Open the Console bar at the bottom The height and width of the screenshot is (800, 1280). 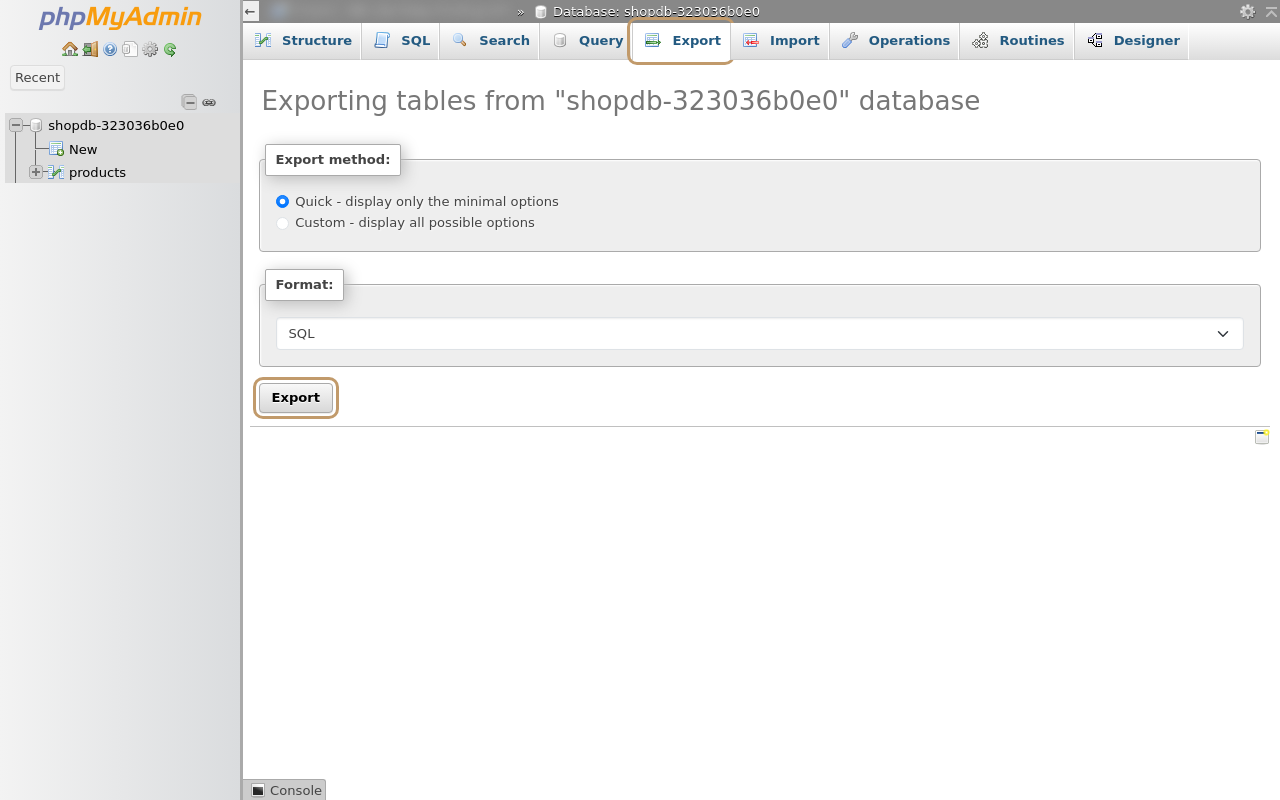click(x=285, y=790)
